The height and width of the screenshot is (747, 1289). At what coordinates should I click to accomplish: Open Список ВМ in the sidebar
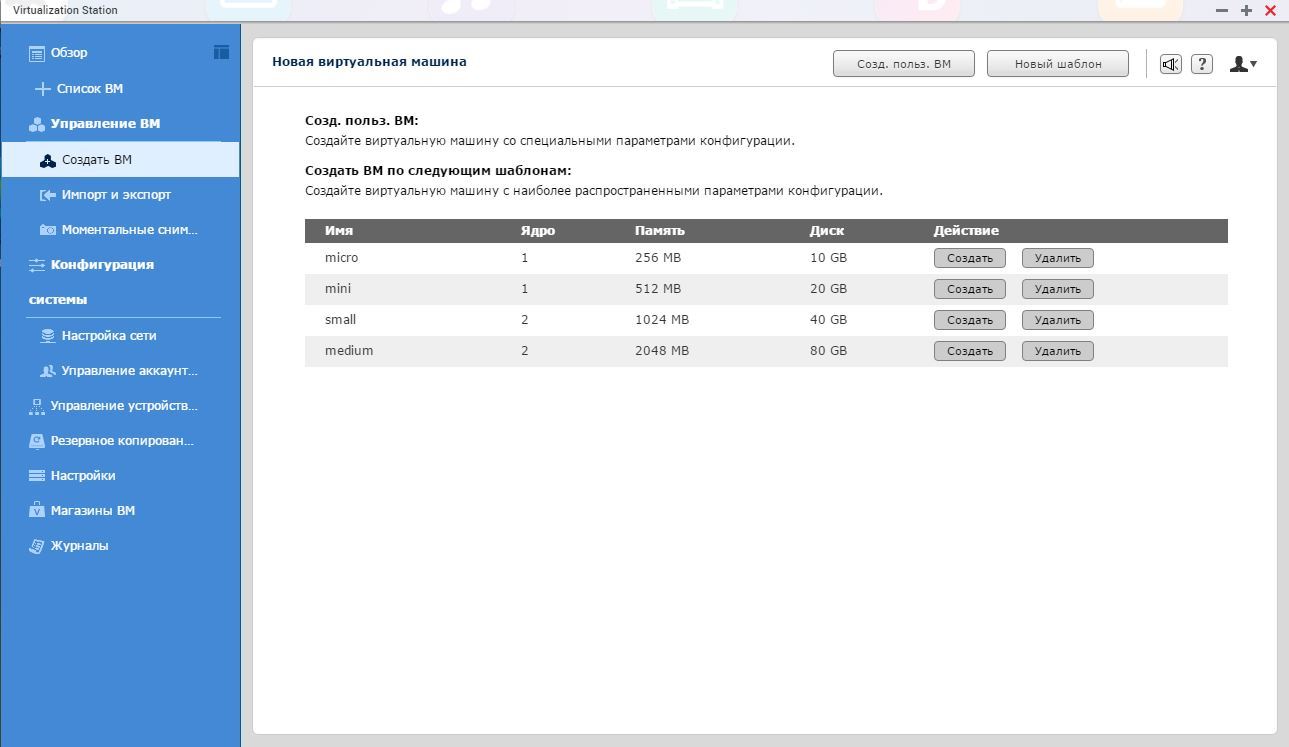(x=90, y=89)
